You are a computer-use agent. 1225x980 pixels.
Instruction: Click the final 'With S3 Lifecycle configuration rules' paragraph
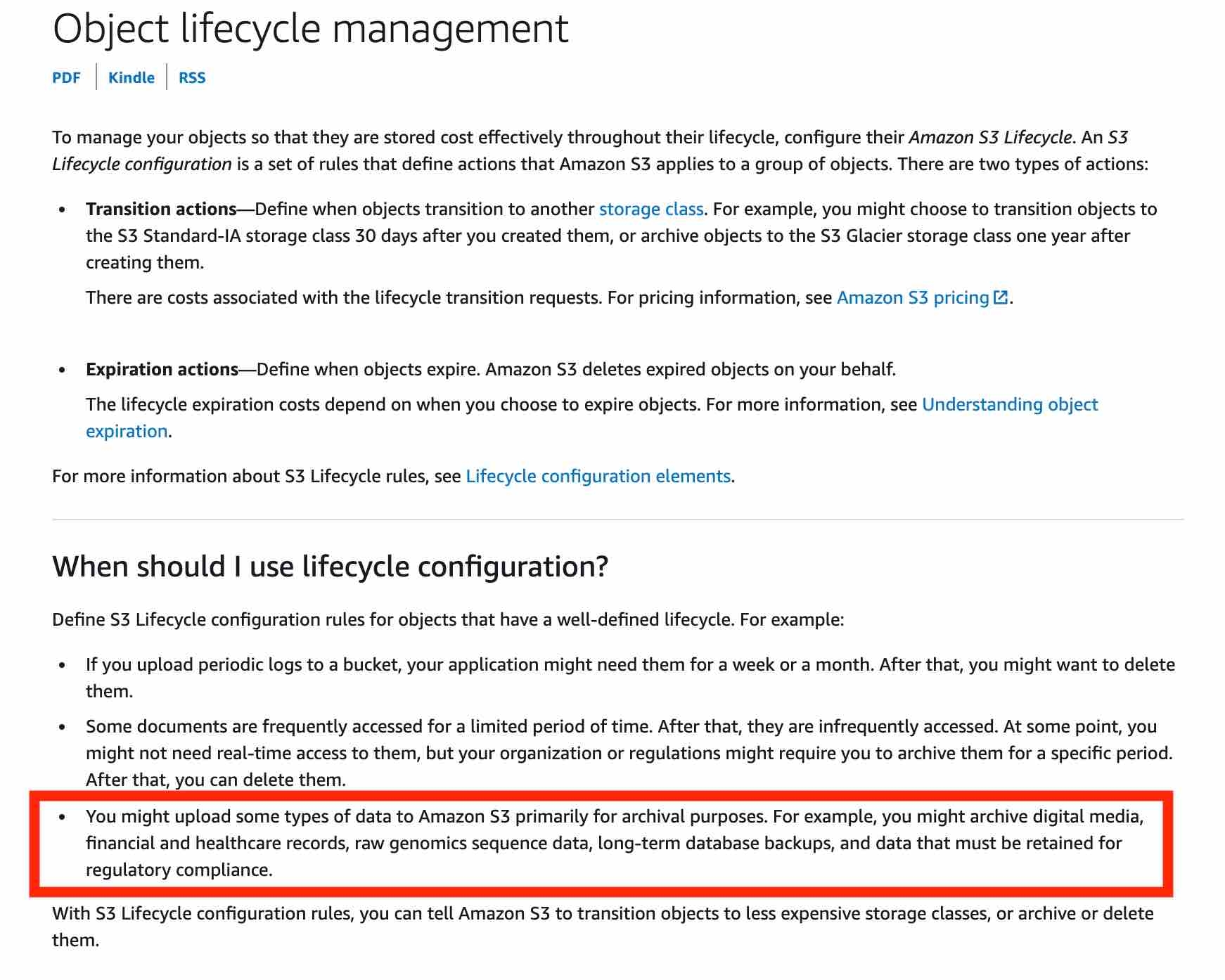click(x=602, y=913)
